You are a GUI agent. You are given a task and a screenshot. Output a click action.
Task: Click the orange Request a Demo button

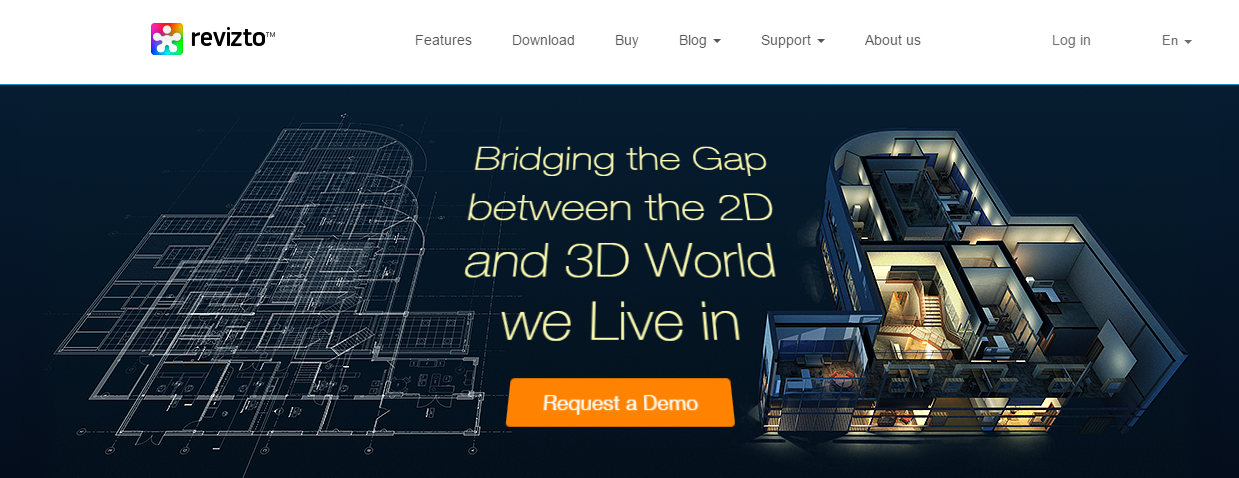620,403
